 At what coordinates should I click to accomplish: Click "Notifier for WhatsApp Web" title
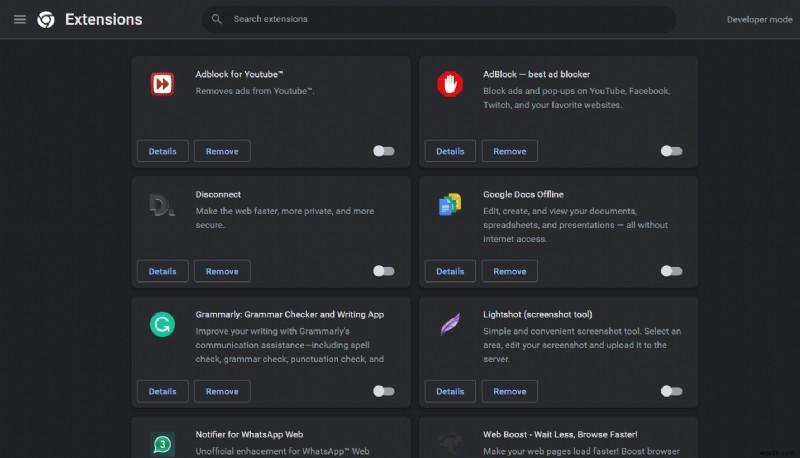coord(249,435)
